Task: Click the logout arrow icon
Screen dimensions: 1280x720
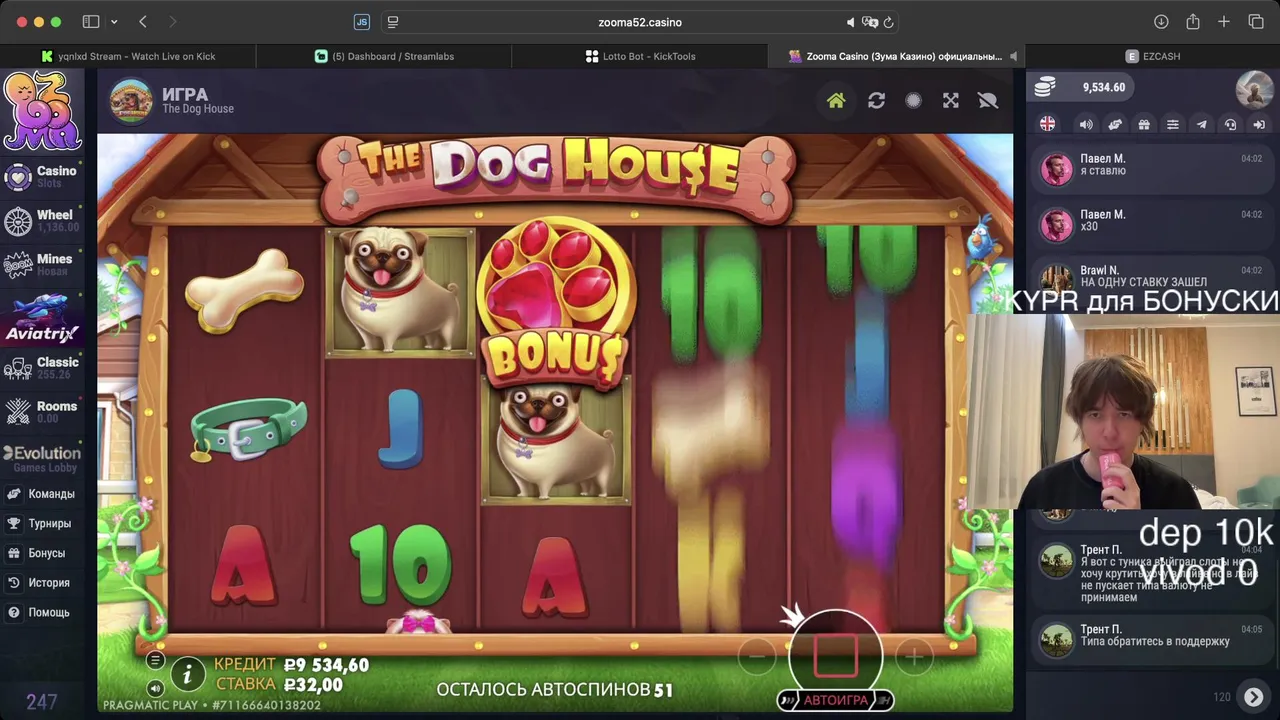Action: click(x=1260, y=124)
